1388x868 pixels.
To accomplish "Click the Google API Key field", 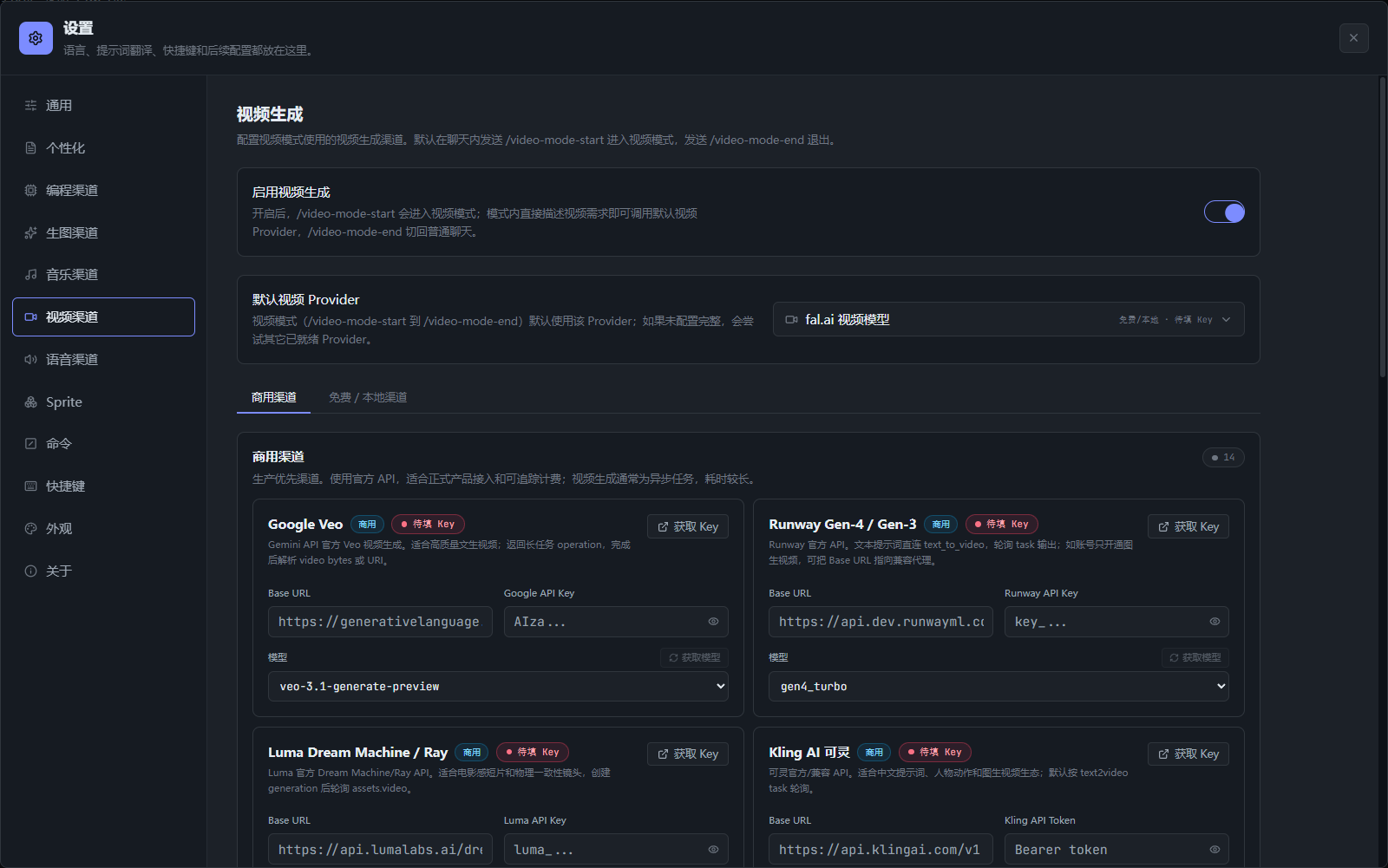I will coord(616,622).
